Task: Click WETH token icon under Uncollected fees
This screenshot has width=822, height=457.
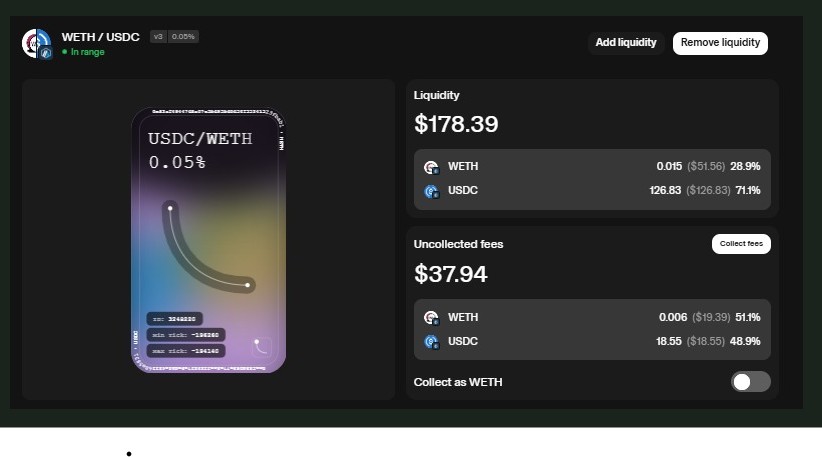Action: point(431,318)
